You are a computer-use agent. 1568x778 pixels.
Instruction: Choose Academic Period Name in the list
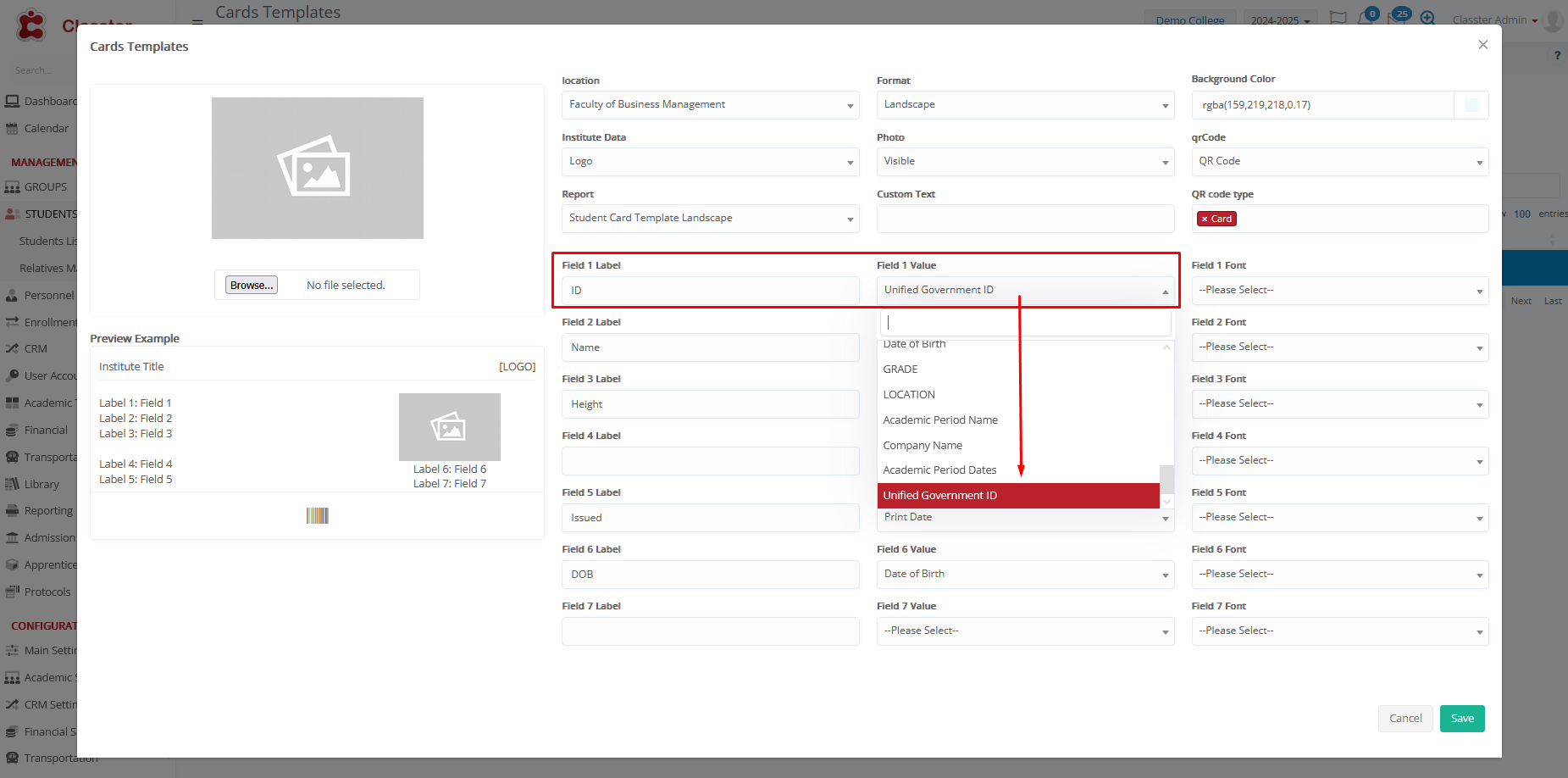click(x=940, y=420)
